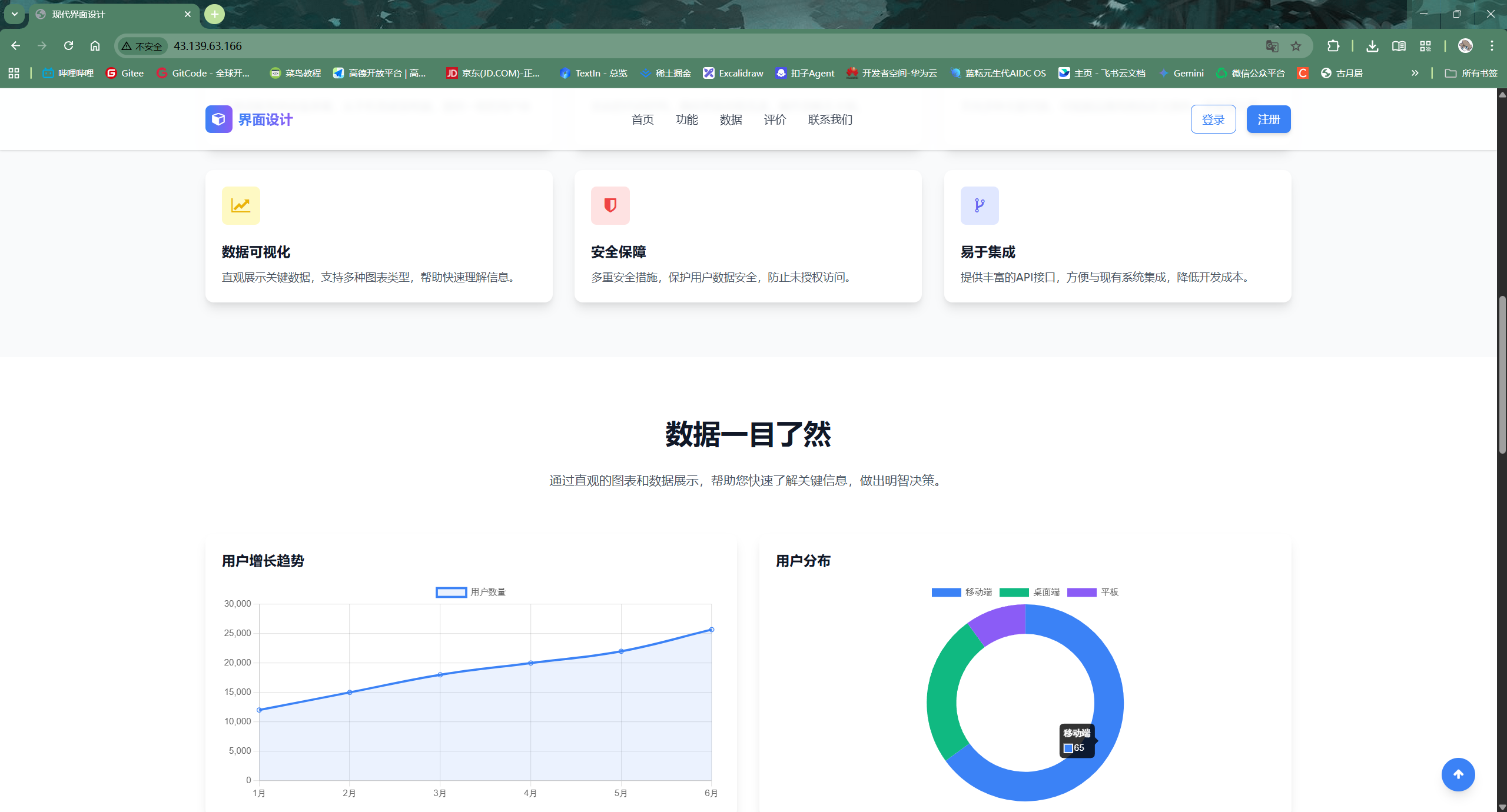1507x812 pixels.
Task: Open the 所有书签 bookmarks folder
Action: point(1471,73)
